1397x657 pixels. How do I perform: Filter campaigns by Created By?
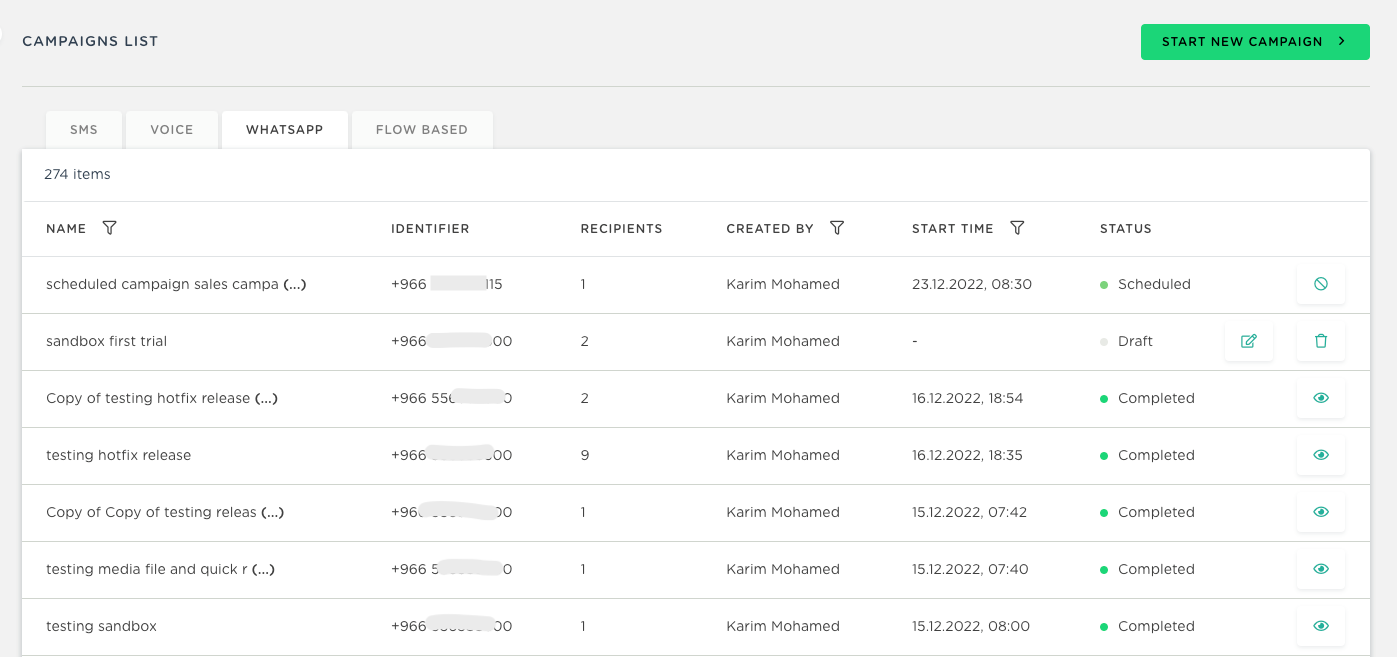coord(837,228)
